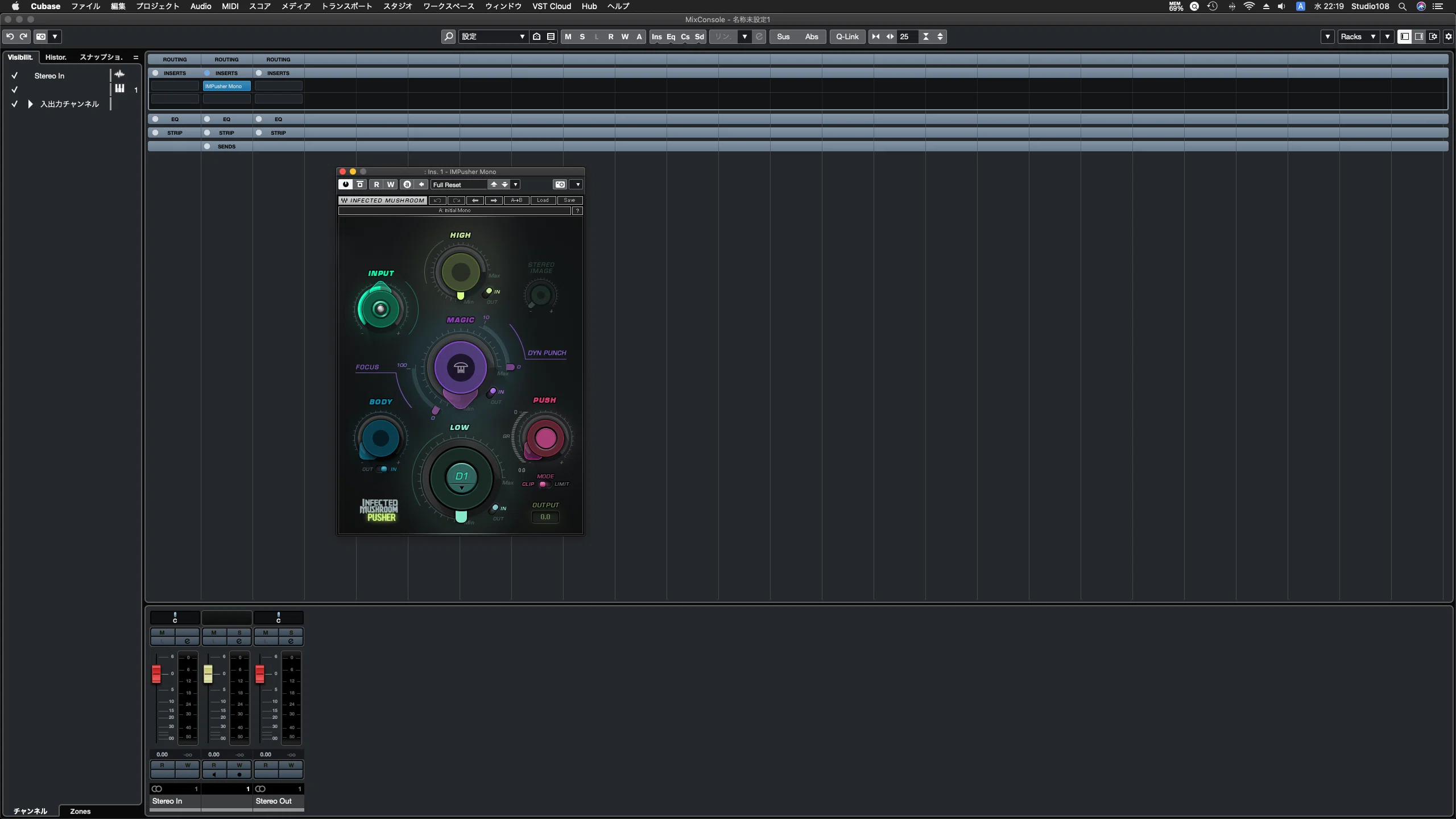Click the Stereo In red fader handle
This screenshot has height=819, width=1456.
(156, 674)
